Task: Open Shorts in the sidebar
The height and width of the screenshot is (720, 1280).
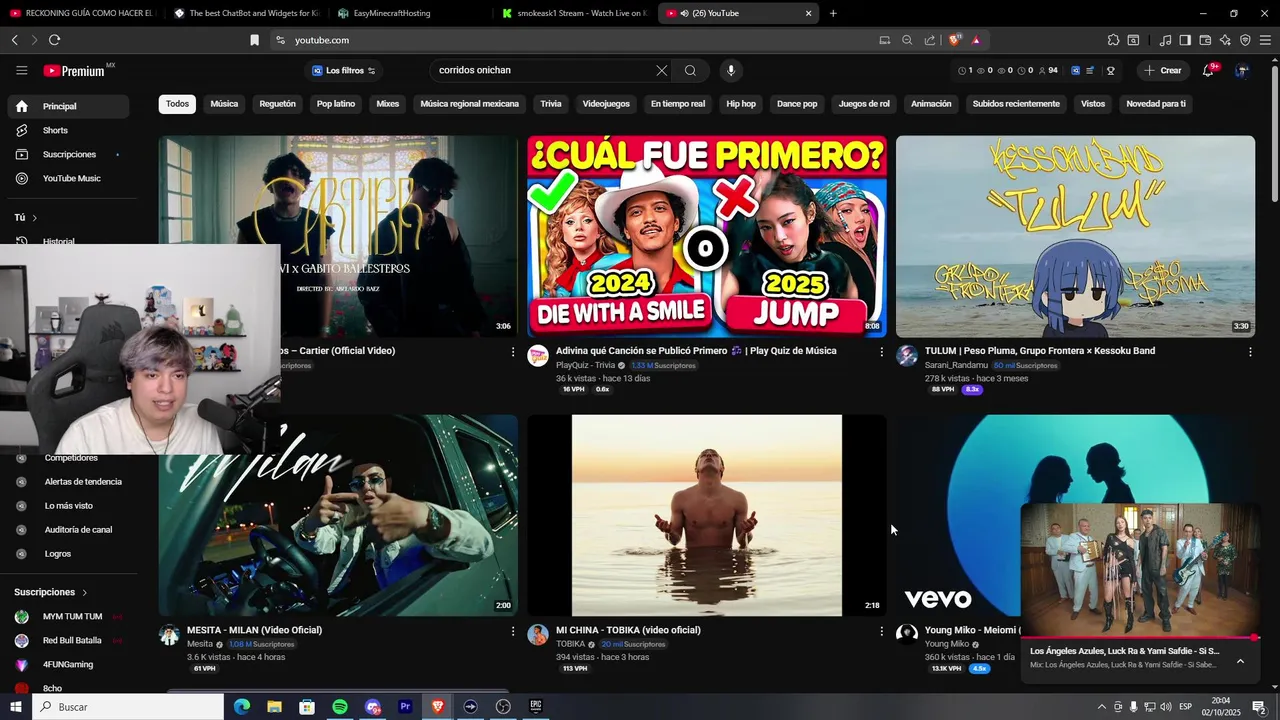Action: coord(68,130)
